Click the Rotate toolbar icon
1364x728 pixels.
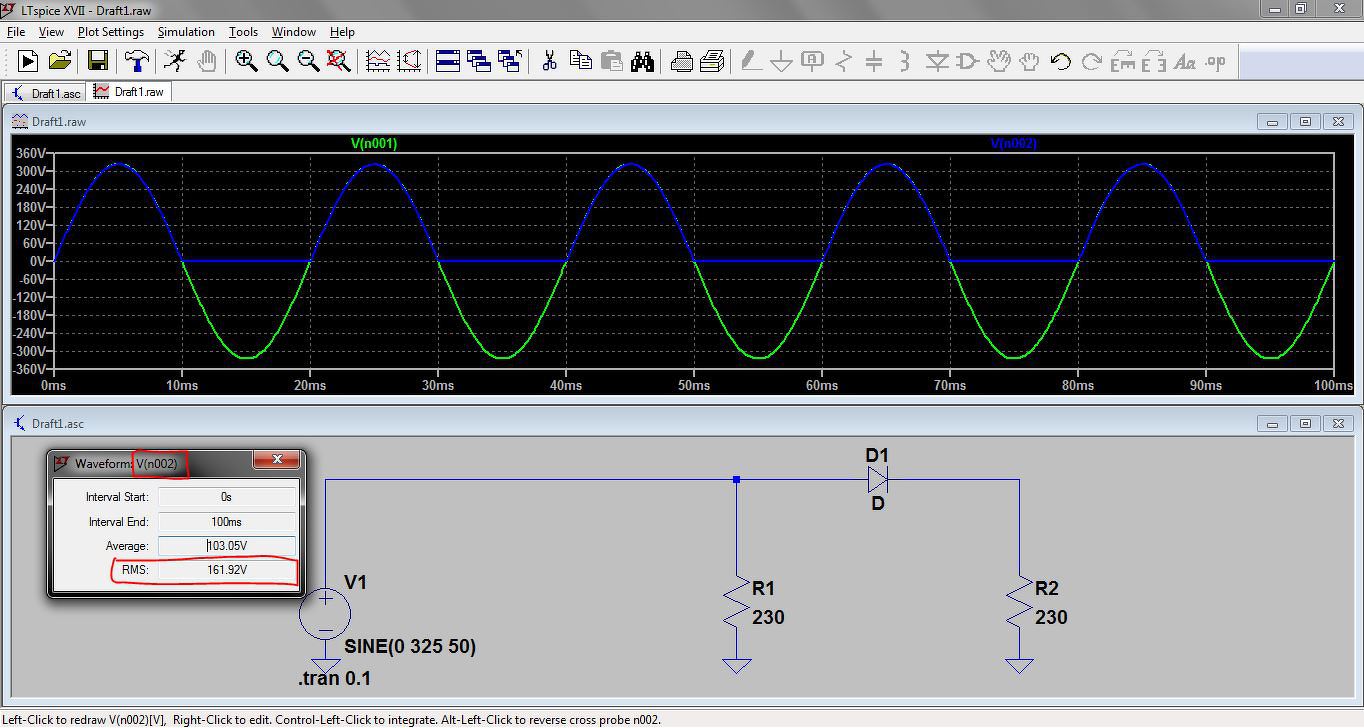pos(1122,62)
